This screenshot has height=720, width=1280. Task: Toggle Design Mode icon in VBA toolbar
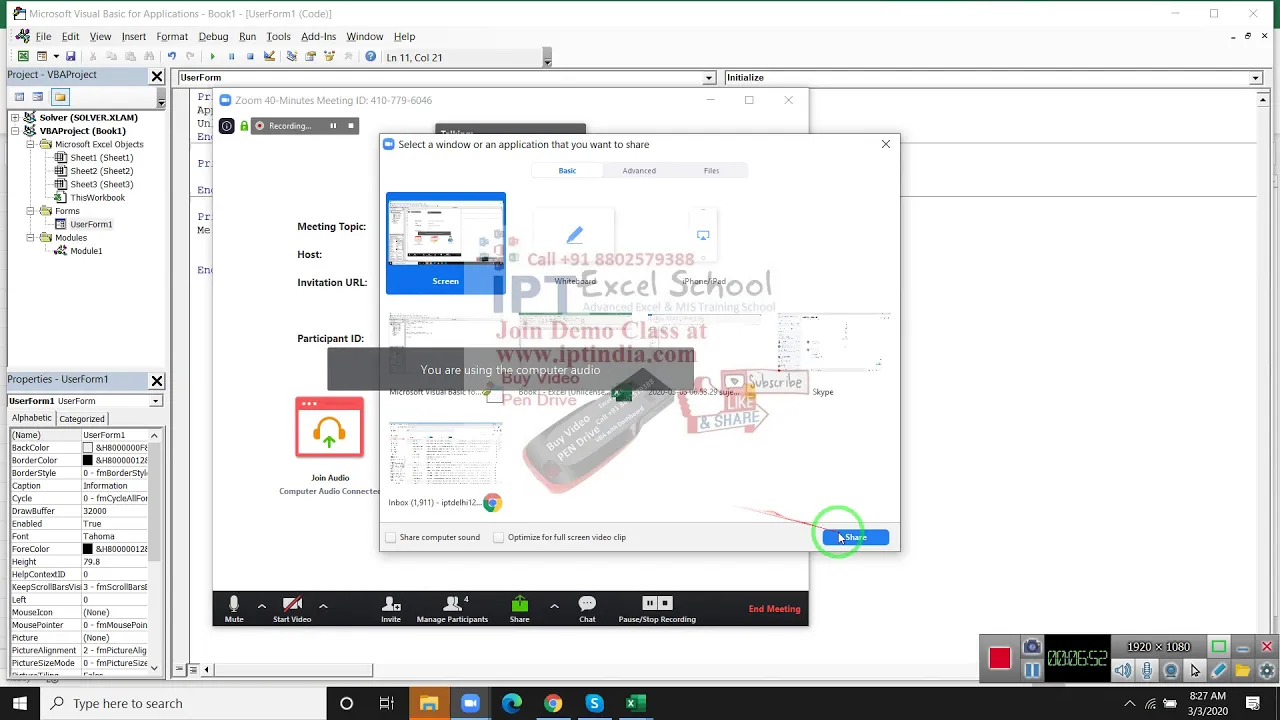point(269,57)
